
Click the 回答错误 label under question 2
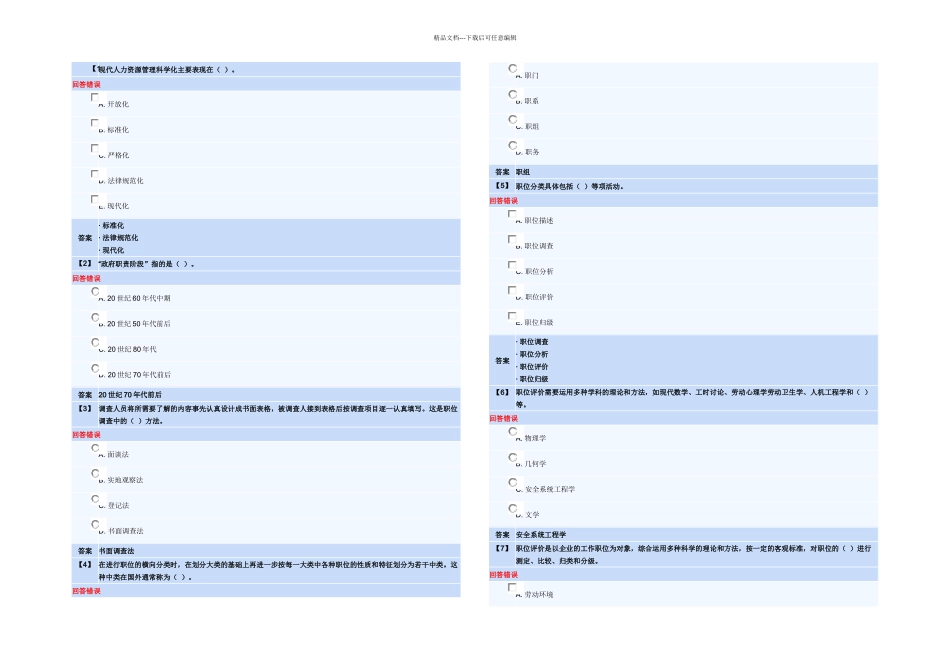[86, 279]
